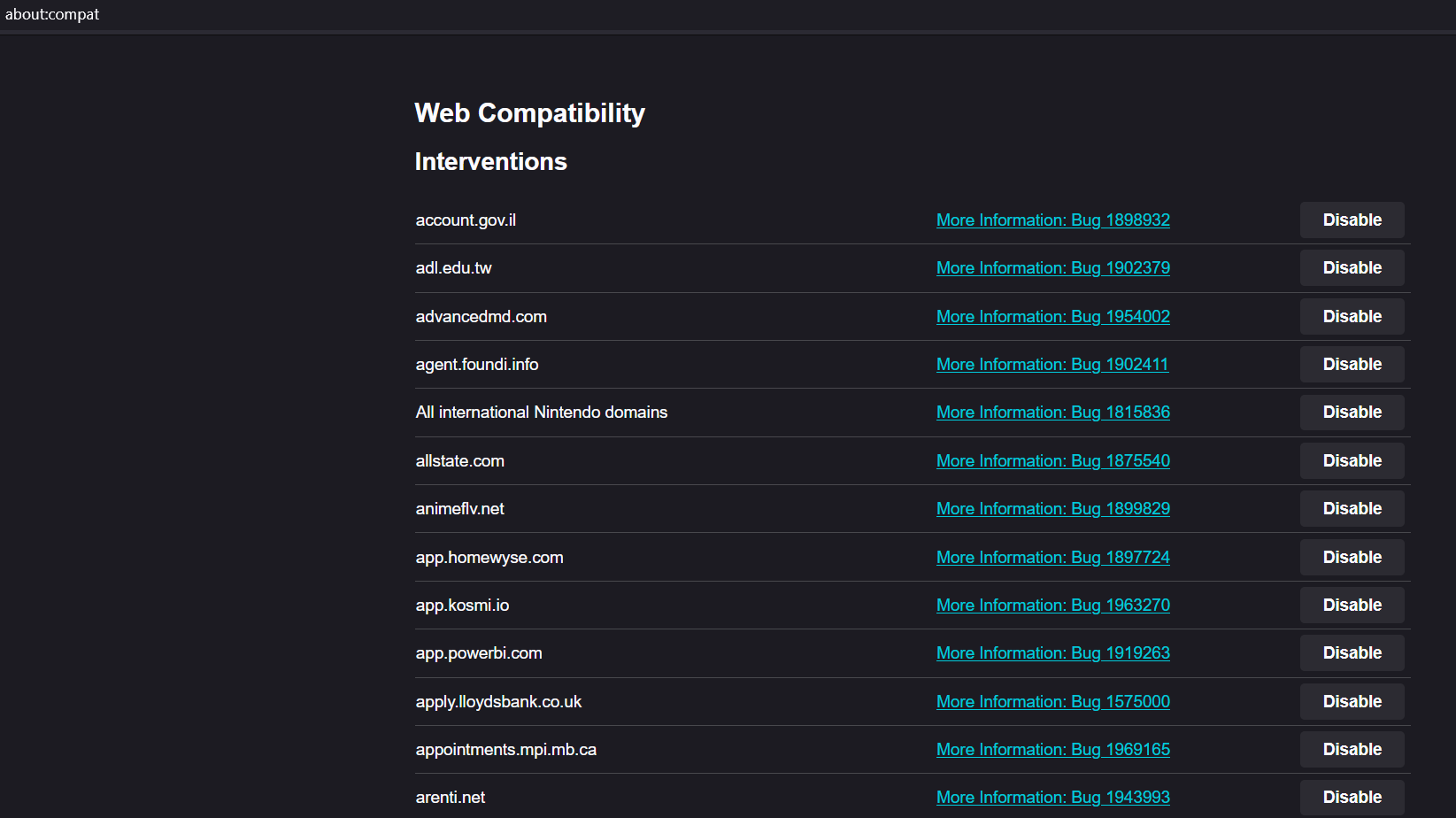Disable the agent.foundi.info intervention
This screenshot has height=818, width=1456.
point(1352,364)
